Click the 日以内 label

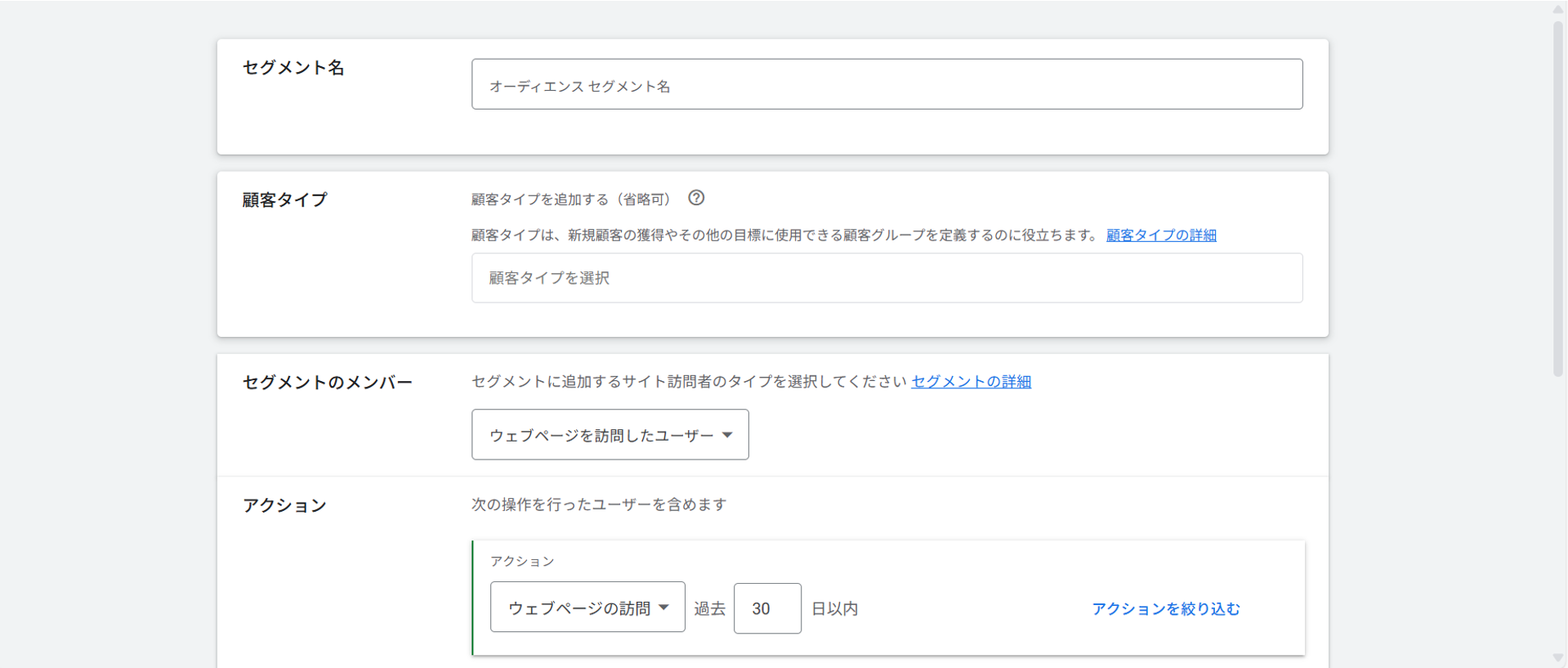(834, 609)
